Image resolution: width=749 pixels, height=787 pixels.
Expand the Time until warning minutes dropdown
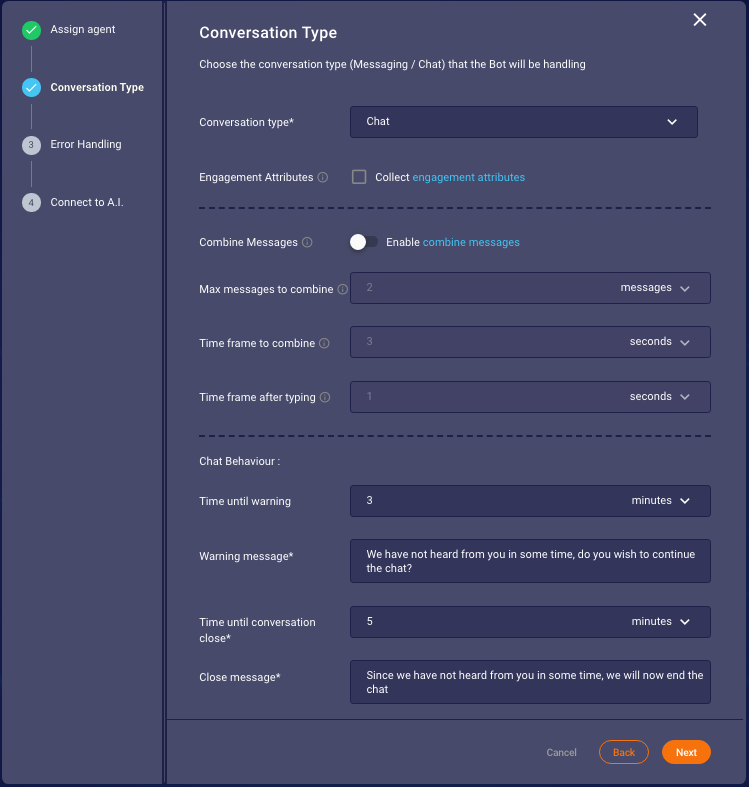(x=660, y=501)
